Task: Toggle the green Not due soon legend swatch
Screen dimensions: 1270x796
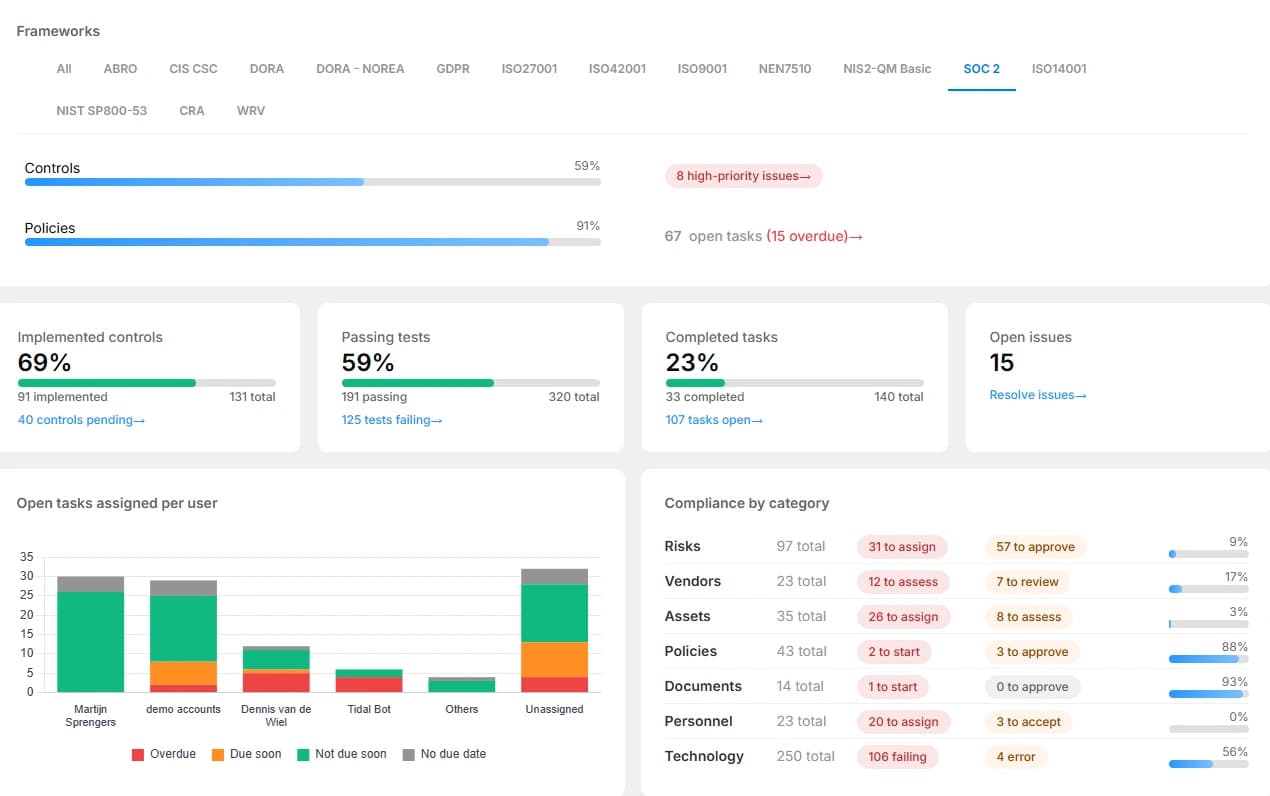Action: coord(303,754)
